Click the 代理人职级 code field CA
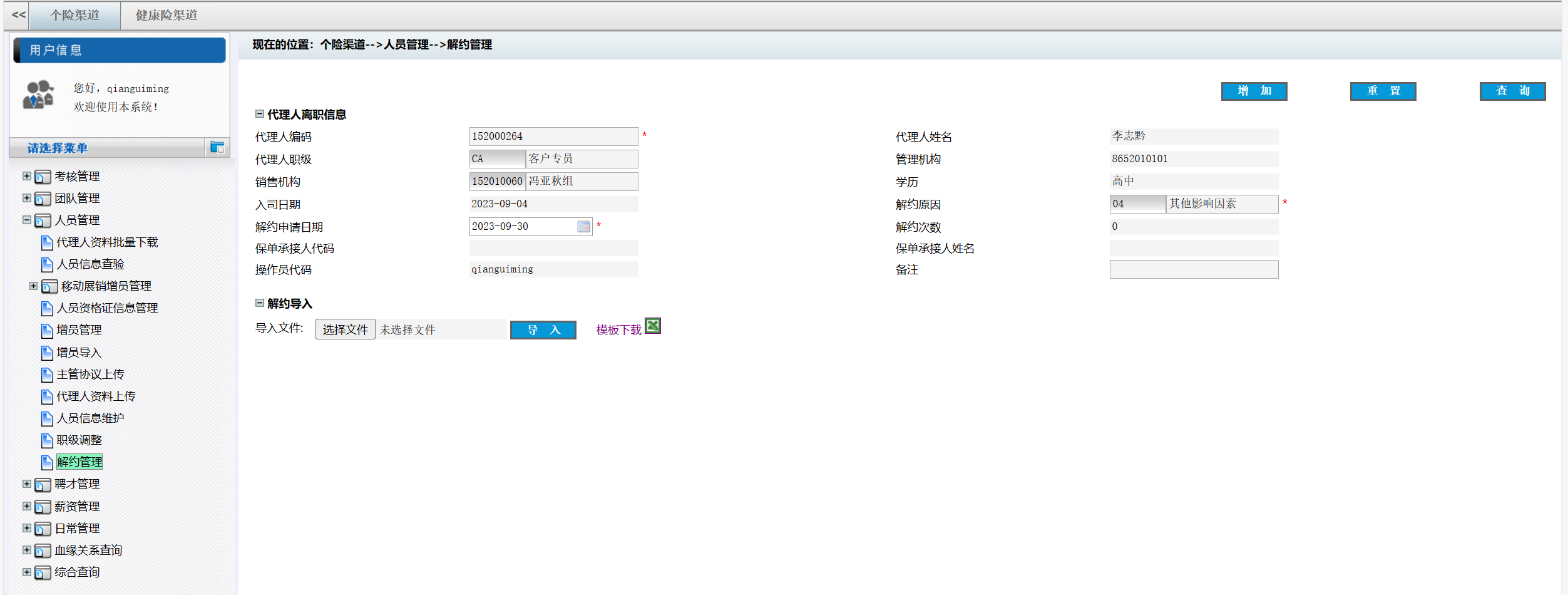Viewport: 1568px width, 595px height. 498,158
